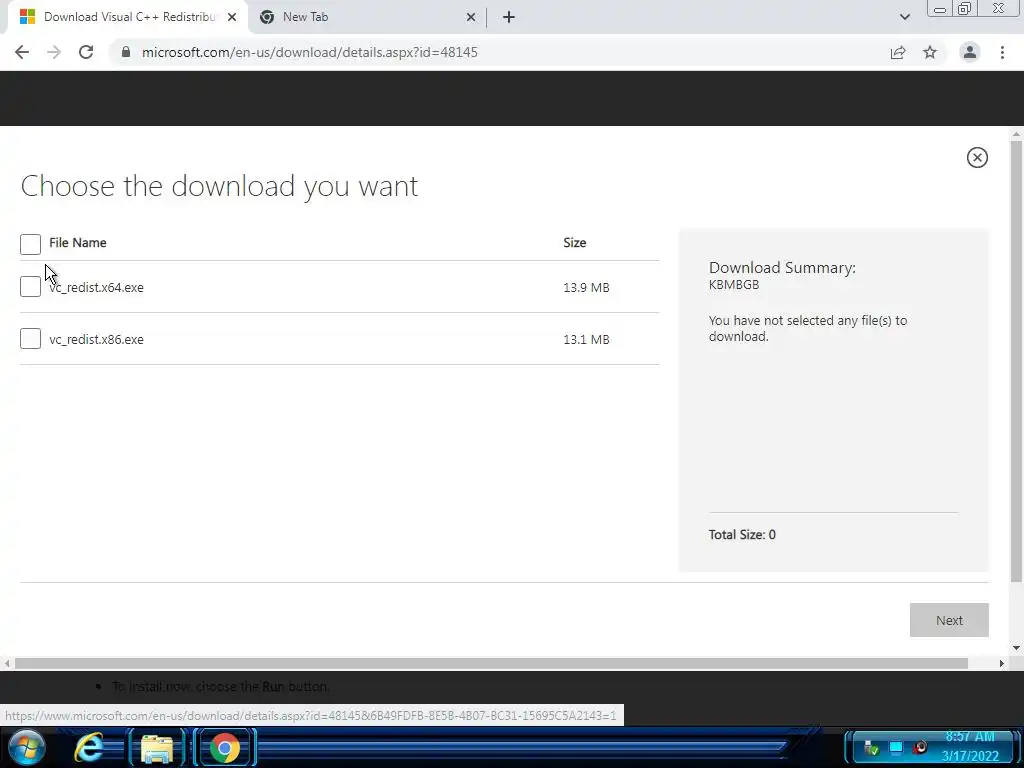Tick the select-all File Name checkbox
Viewport: 1024px width, 768px height.
pos(30,244)
